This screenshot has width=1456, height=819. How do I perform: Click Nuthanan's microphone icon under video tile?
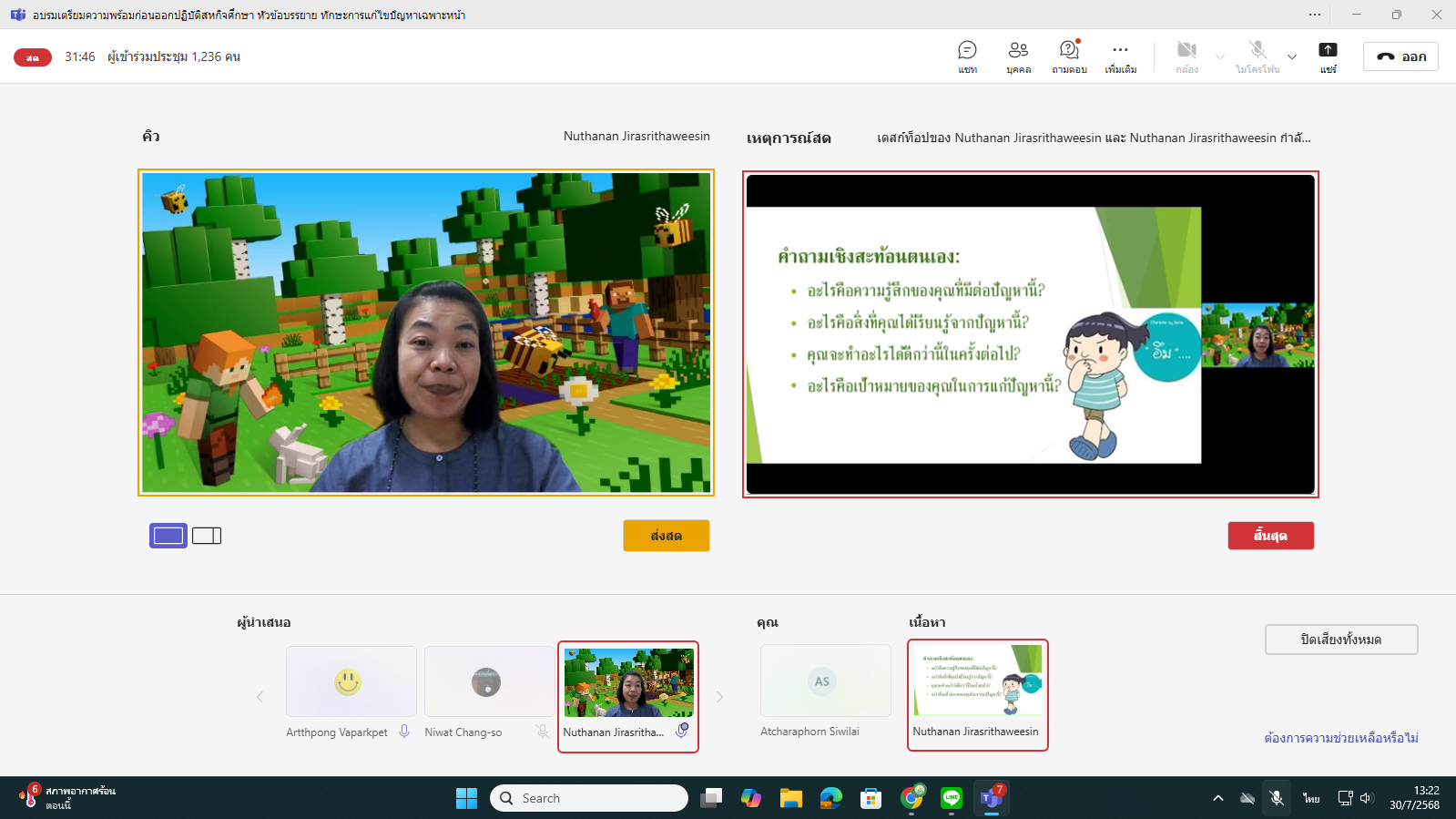click(x=682, y=732)
